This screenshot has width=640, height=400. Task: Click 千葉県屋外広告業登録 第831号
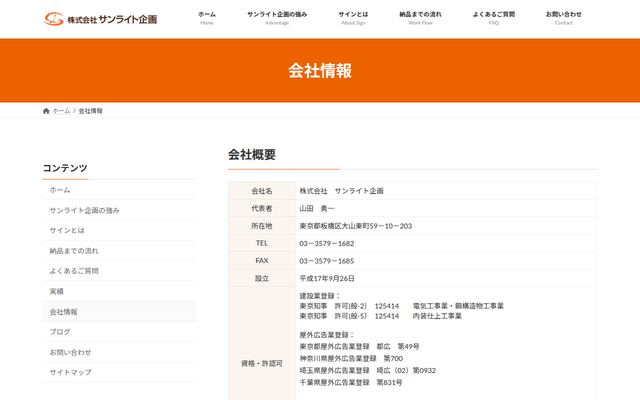351,382
